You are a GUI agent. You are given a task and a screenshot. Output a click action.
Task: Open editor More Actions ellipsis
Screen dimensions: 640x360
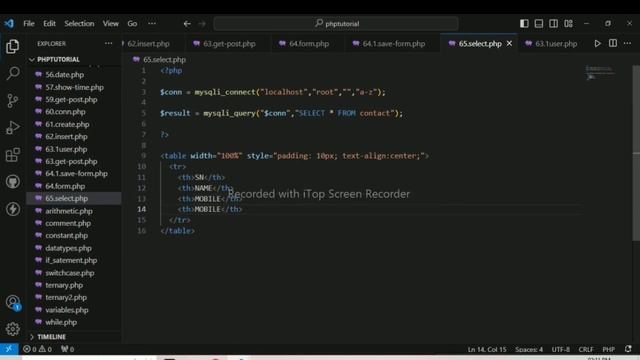pyautogui.click(x=627, y=43)
